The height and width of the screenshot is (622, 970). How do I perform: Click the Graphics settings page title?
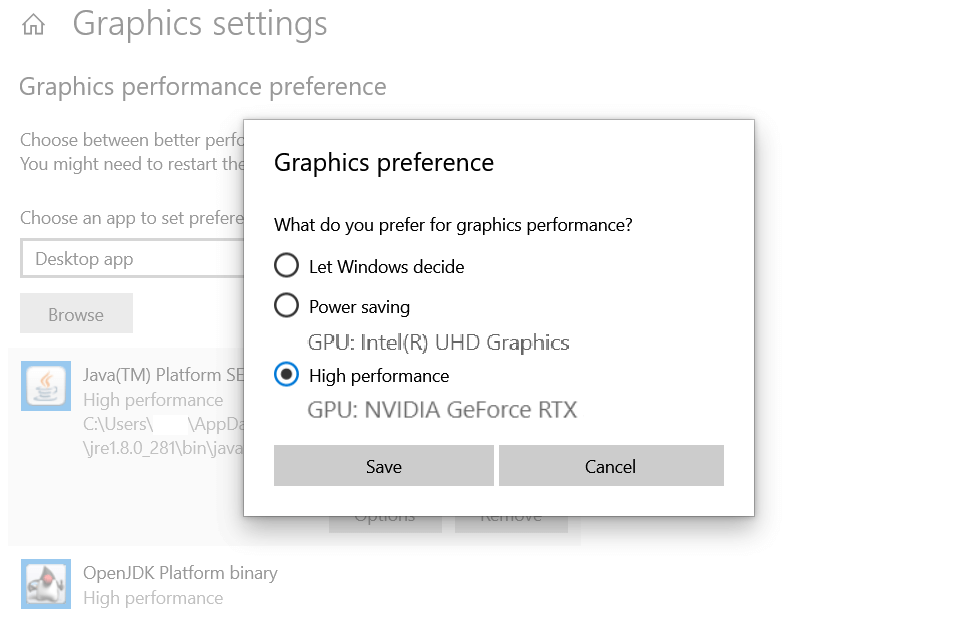pos(200,24)
